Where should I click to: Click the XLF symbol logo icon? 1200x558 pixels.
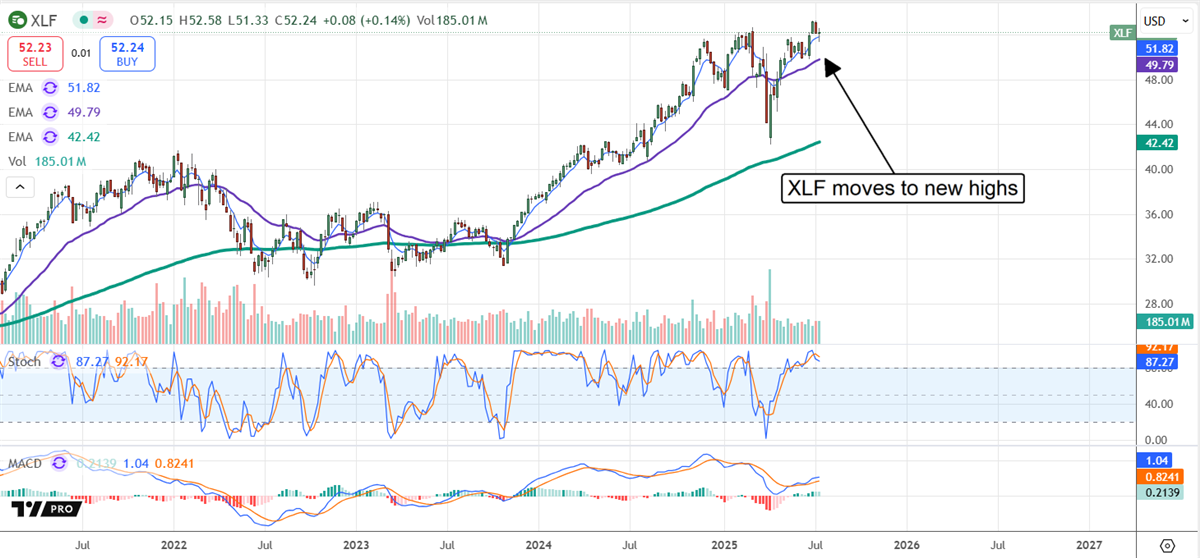coord(19,20)
